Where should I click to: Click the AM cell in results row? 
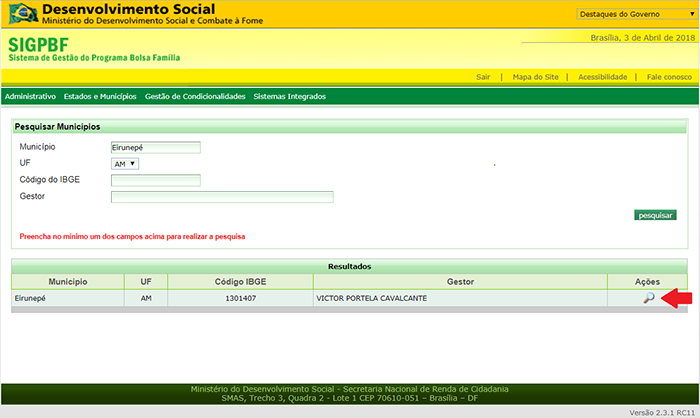point(146,298)
